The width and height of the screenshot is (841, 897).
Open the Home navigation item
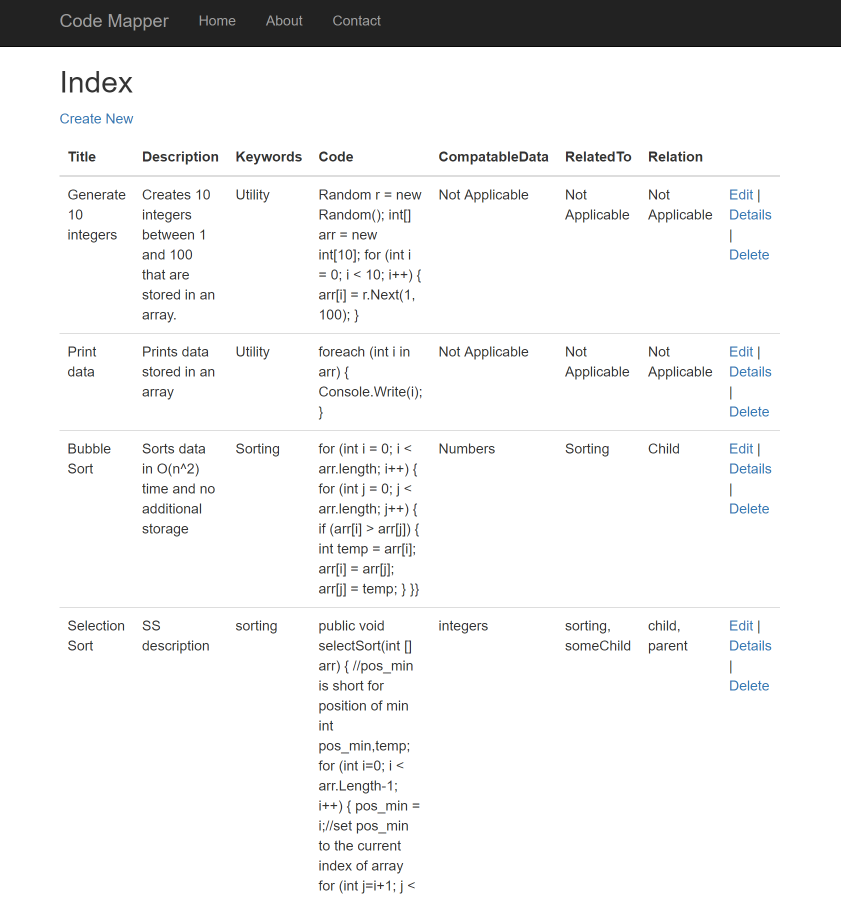(217, 21)
